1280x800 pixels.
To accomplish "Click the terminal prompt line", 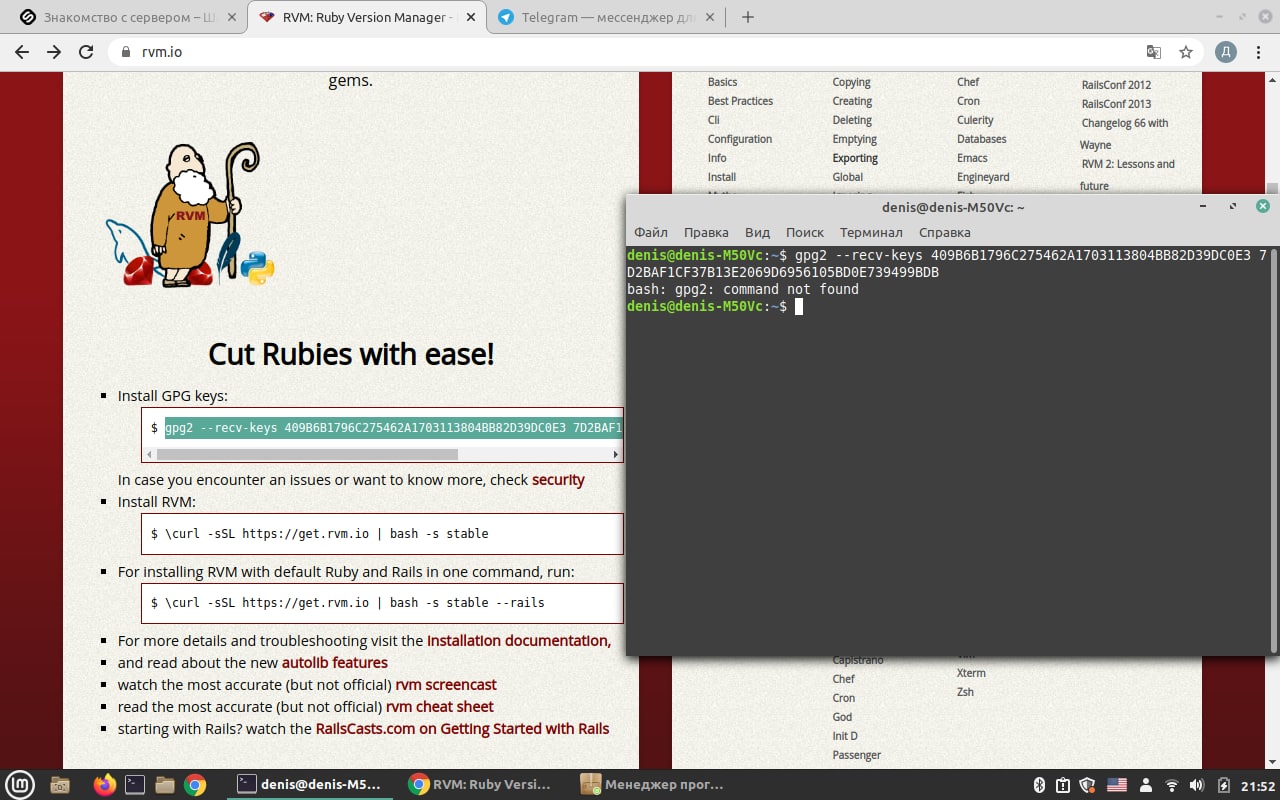I will (x=715, y=307).
